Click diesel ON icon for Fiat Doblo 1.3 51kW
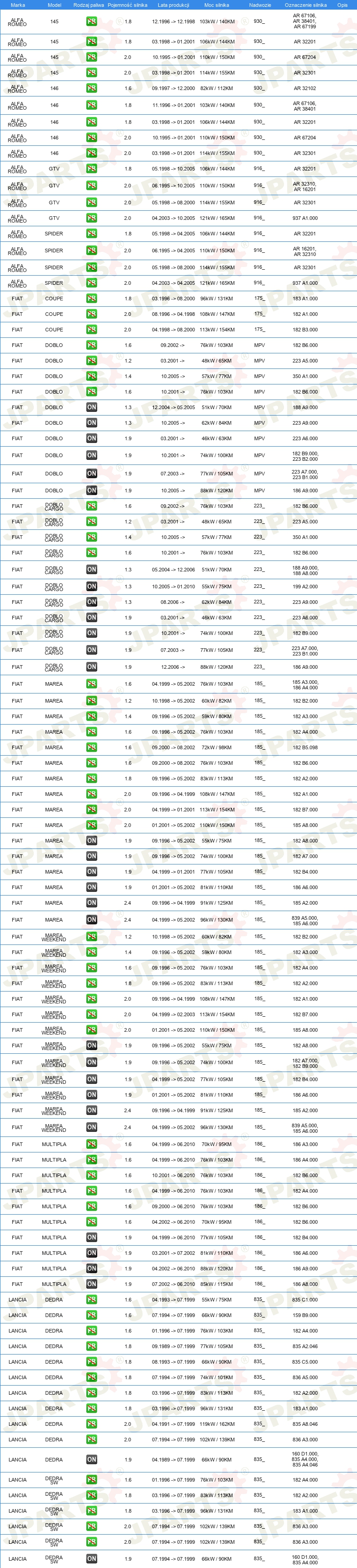 [91, 407]
